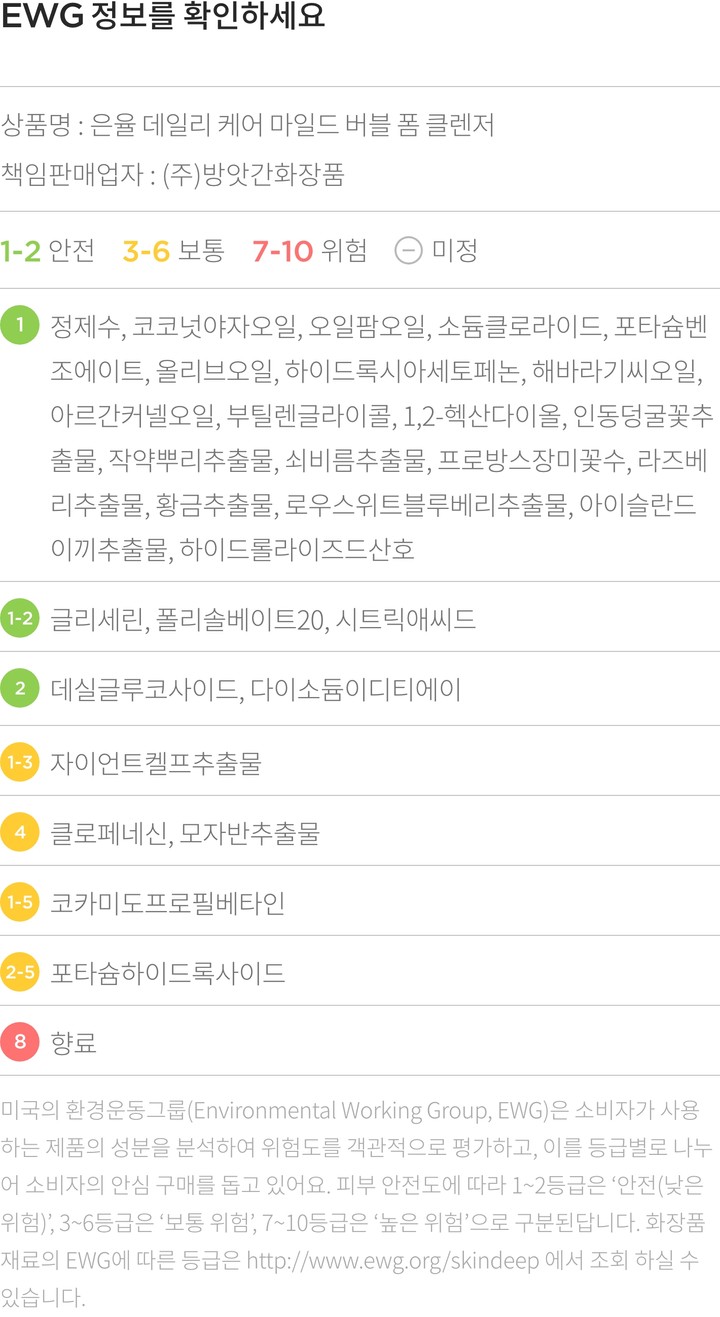720x1317 pixels.
Task: Select the red grade 8 badge
Action: point(19,1042)
